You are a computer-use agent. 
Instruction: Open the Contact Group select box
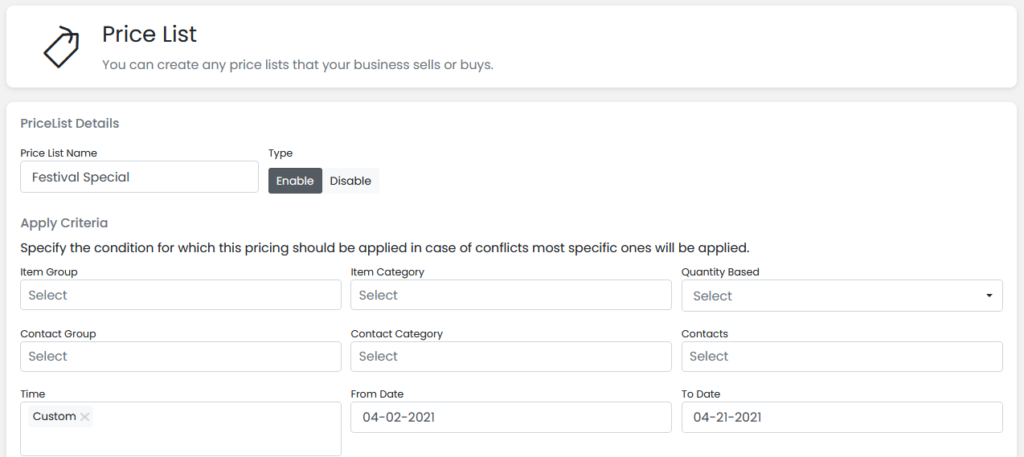(x=181, y=356)
